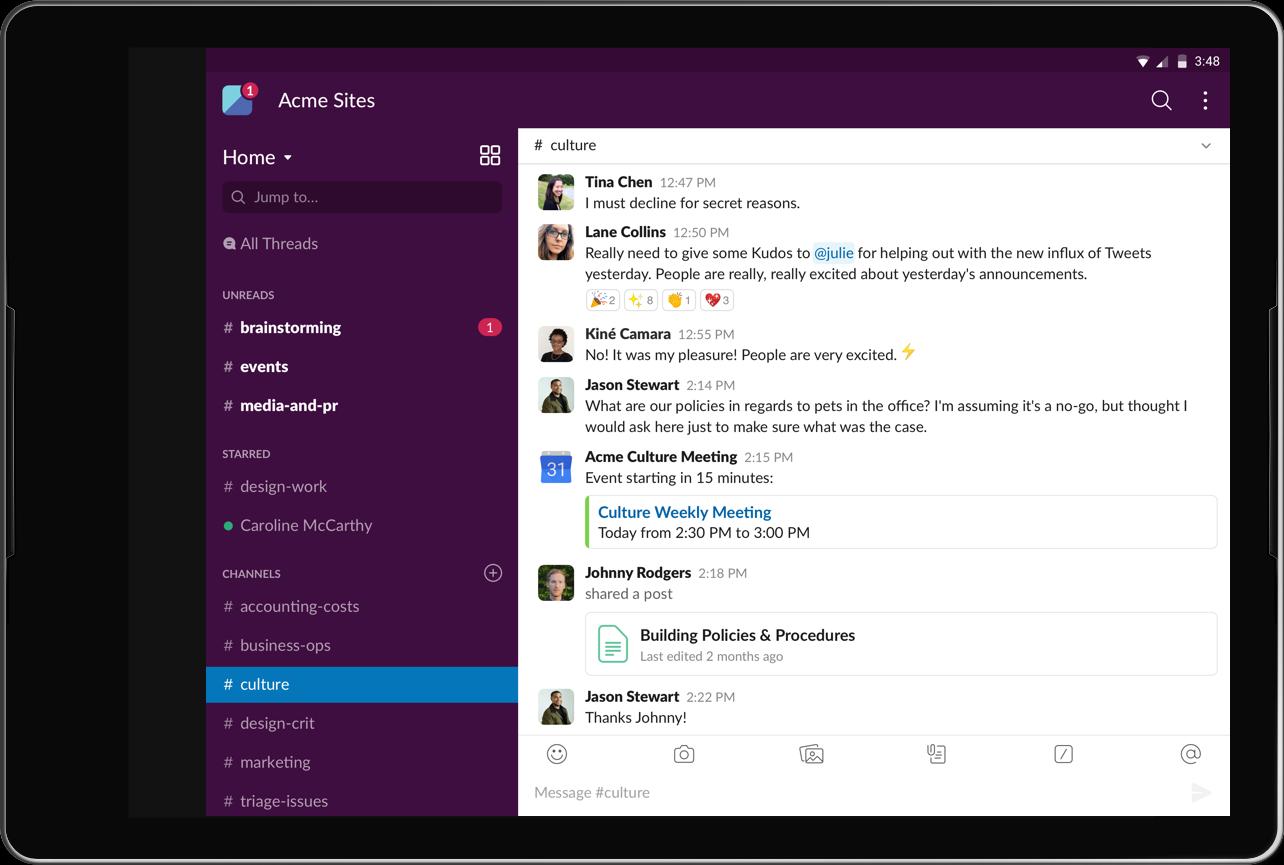The image size is (1284, 865).
Task: Tap the STARRED section header
Action: click(246, 454)
